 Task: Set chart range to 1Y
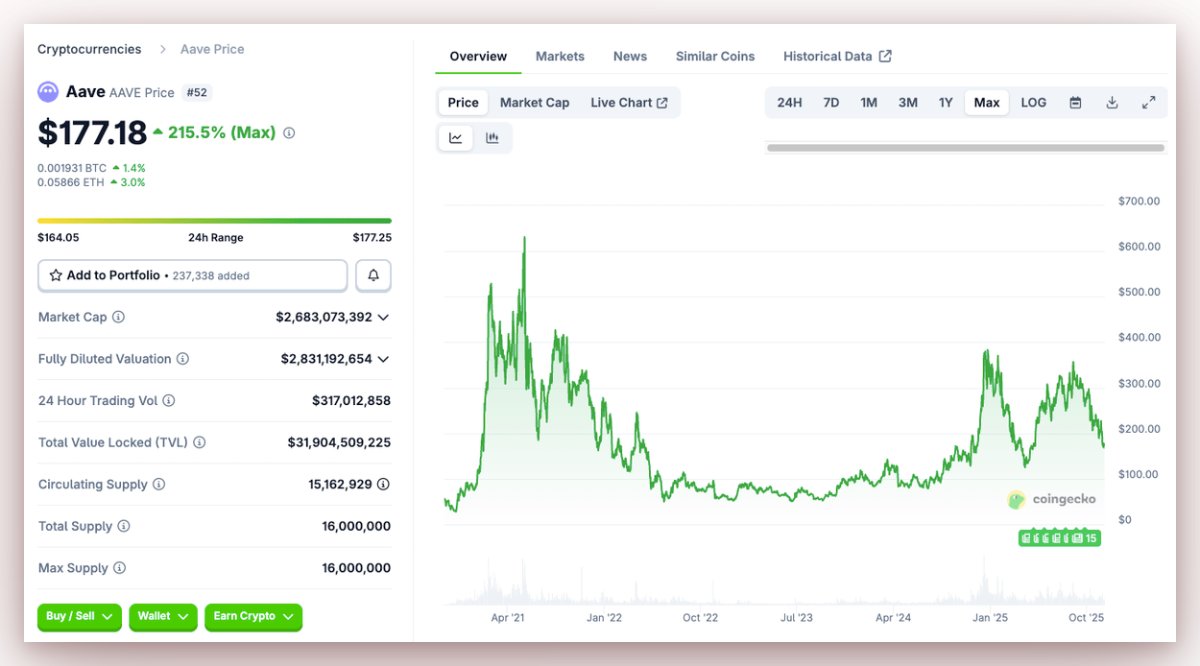946,102
